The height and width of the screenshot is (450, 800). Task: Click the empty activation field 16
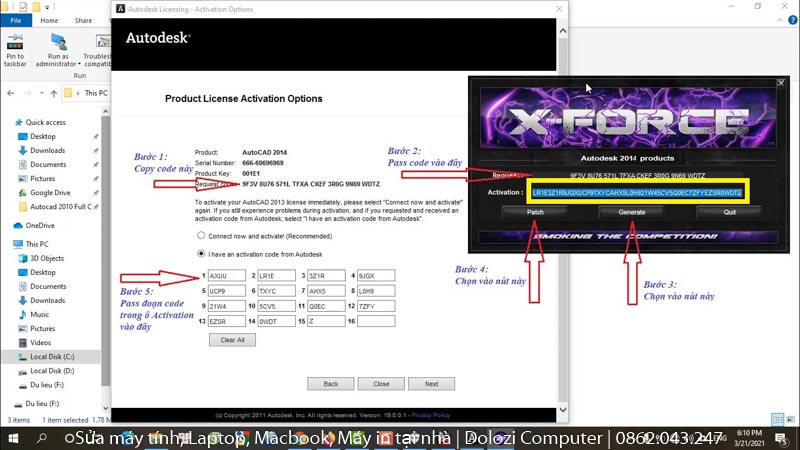[376, 321]
